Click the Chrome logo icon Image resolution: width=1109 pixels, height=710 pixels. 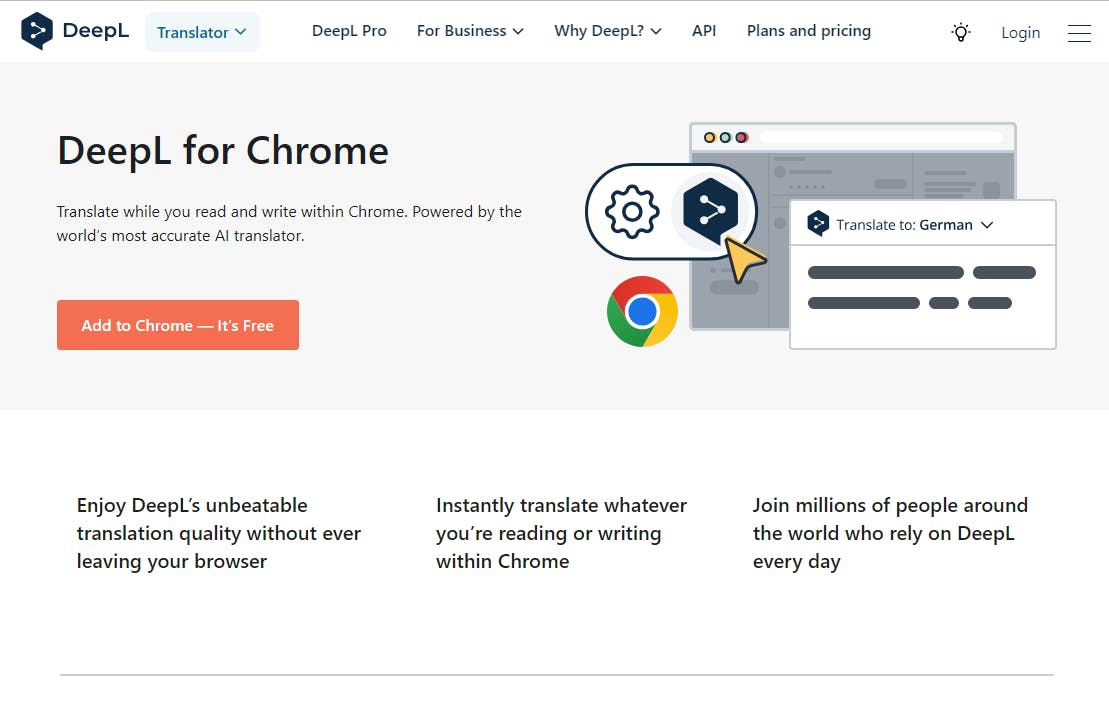642,311
